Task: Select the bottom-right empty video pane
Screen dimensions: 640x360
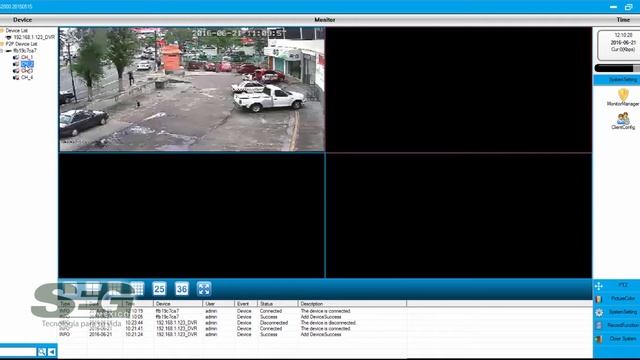Action: 459,216
